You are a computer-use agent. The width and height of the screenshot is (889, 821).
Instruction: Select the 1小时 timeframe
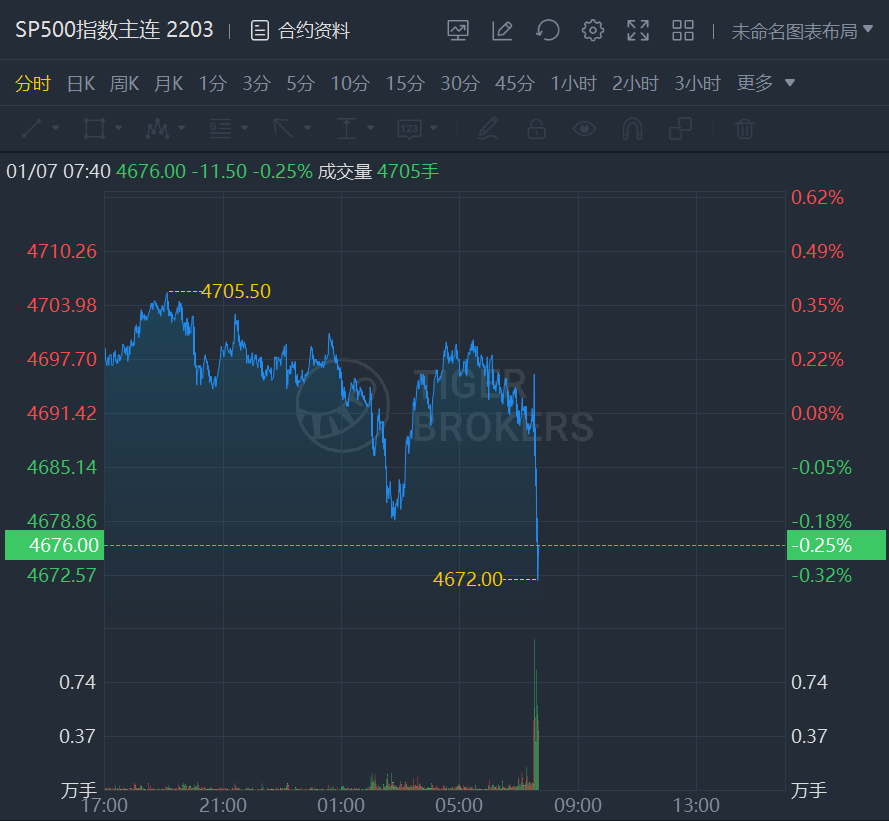[x=573, y=83]
